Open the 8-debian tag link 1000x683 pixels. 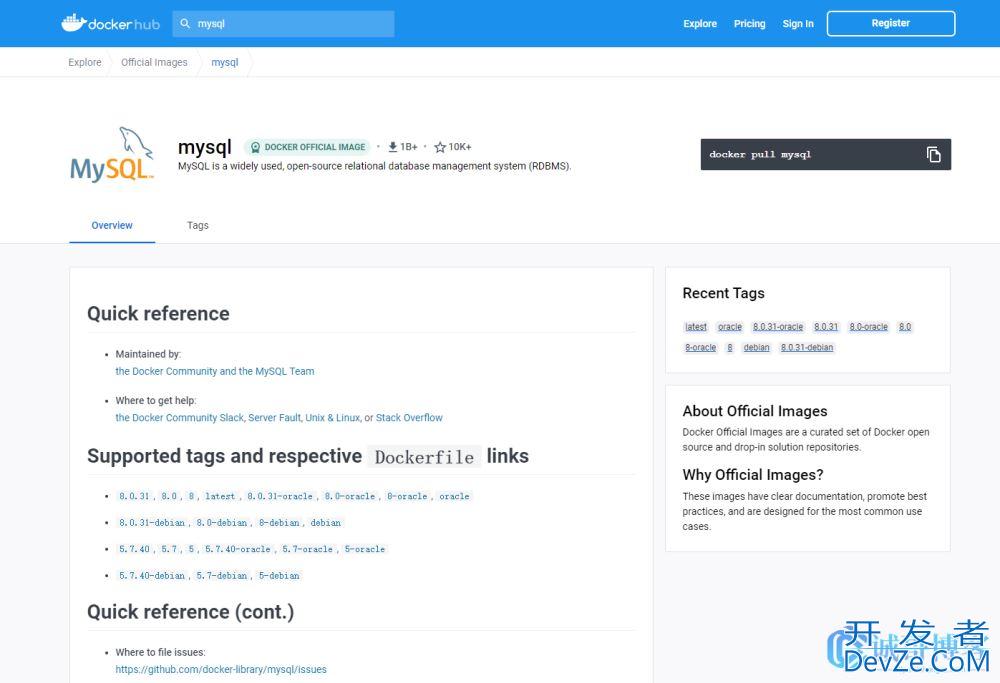279,523
